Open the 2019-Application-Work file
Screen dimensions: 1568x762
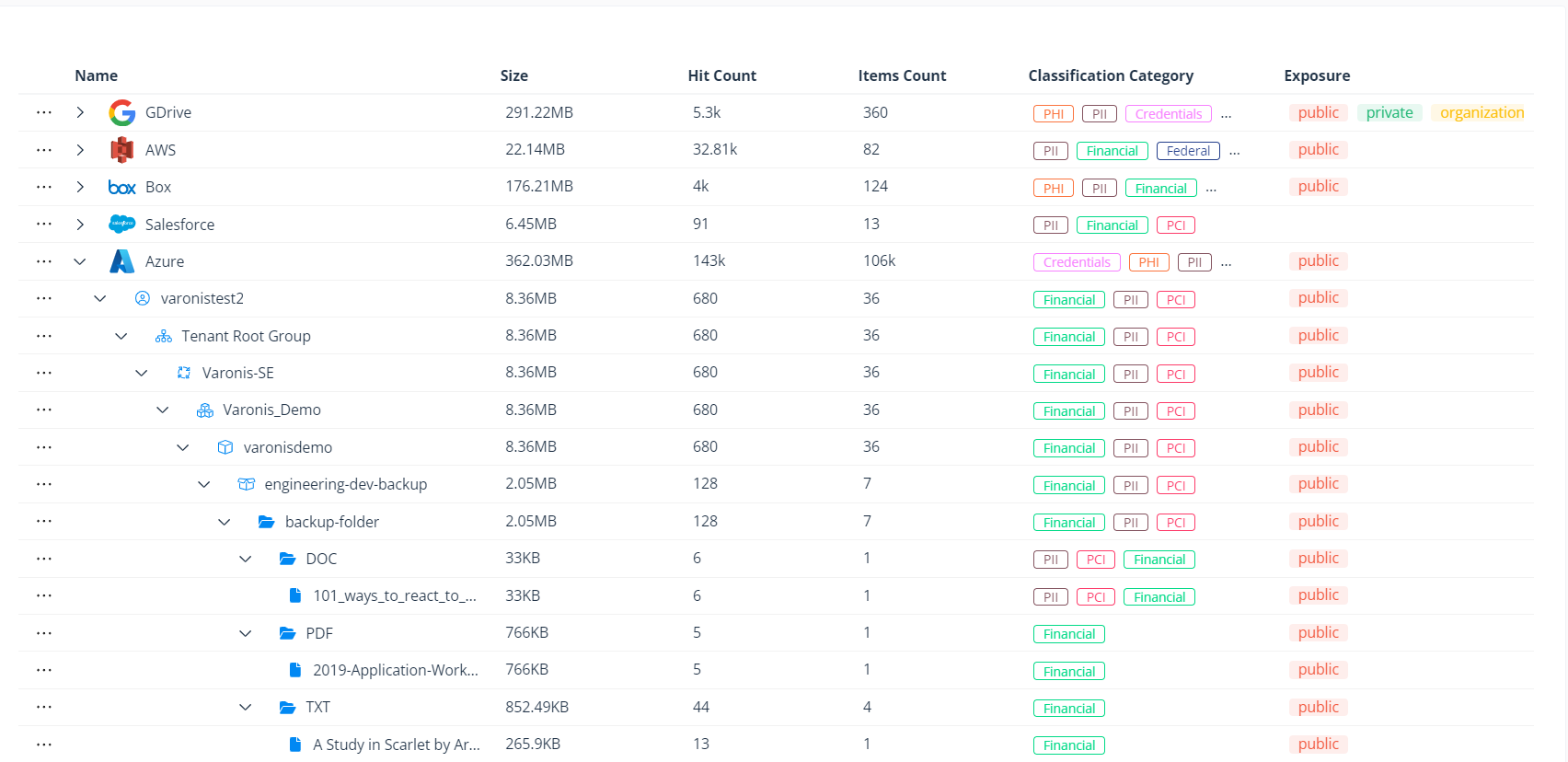coord(395,670)
